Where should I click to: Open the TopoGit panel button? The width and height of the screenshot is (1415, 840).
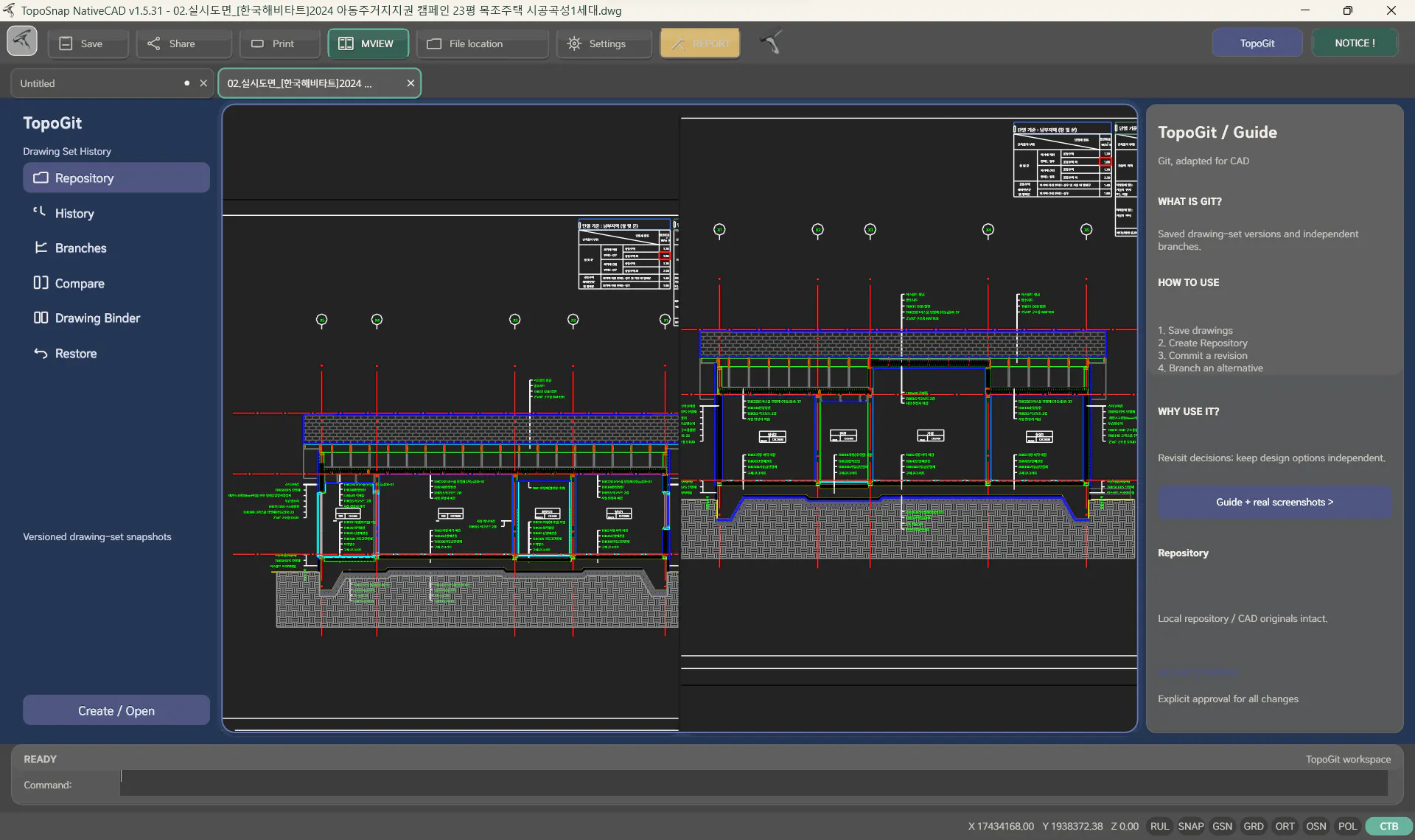[1257, 43]
